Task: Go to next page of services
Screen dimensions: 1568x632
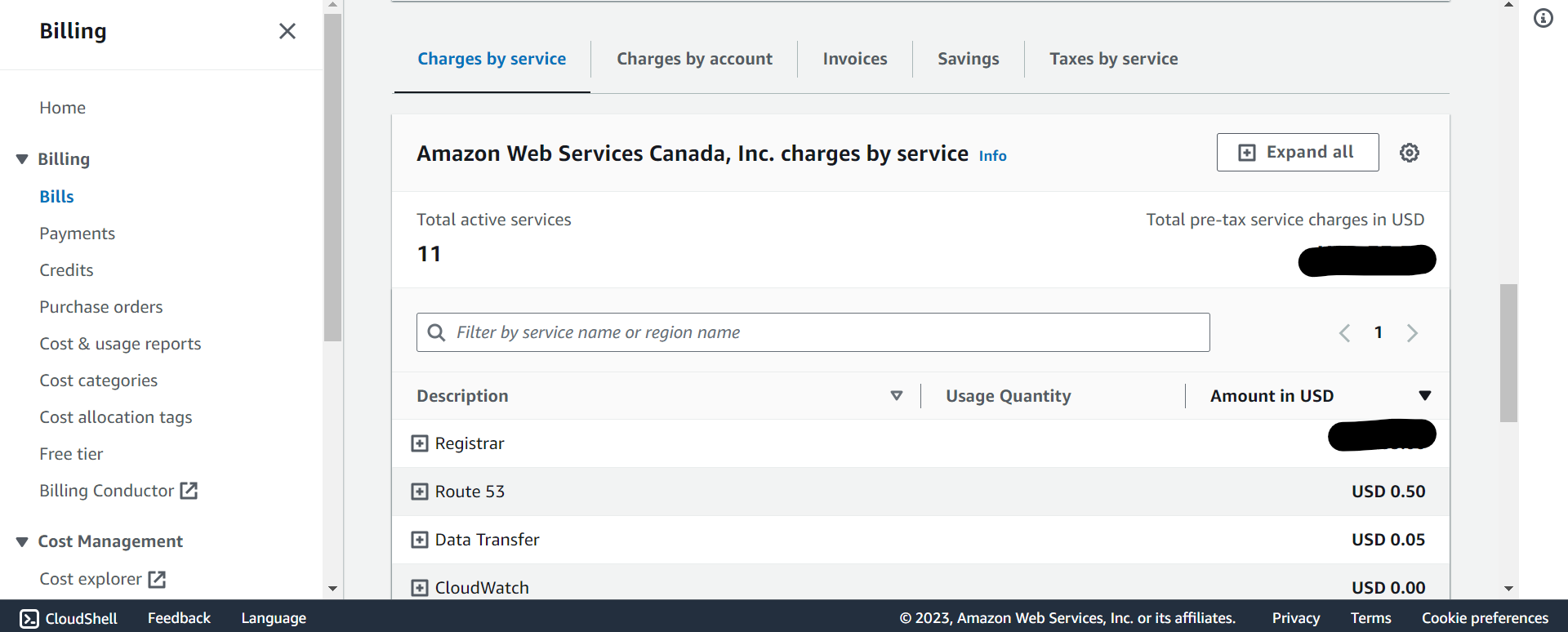Action: coord(1412,332)
